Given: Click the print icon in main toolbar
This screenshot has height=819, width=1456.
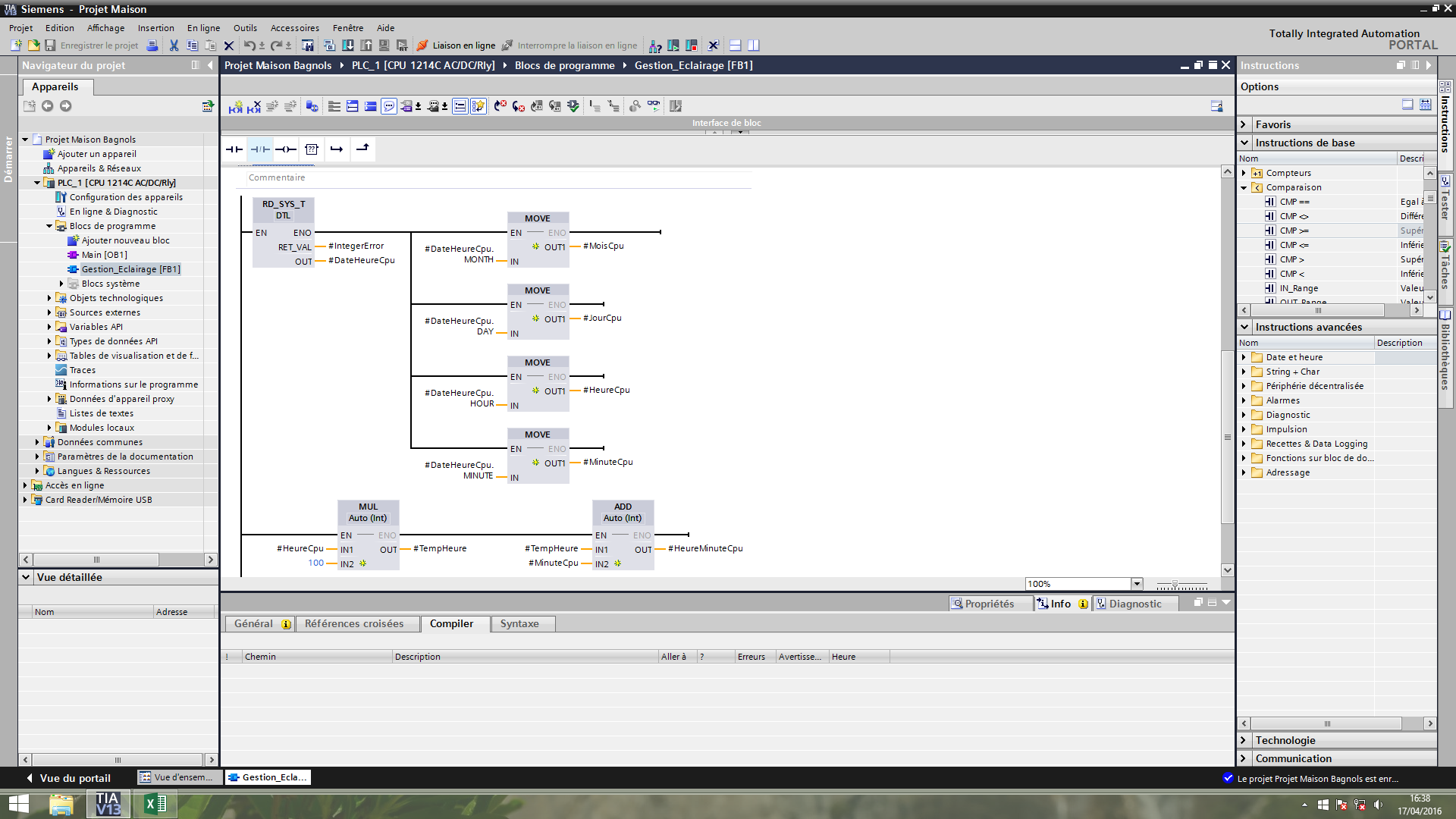Looking at the screenshot, I should [152, 45].
